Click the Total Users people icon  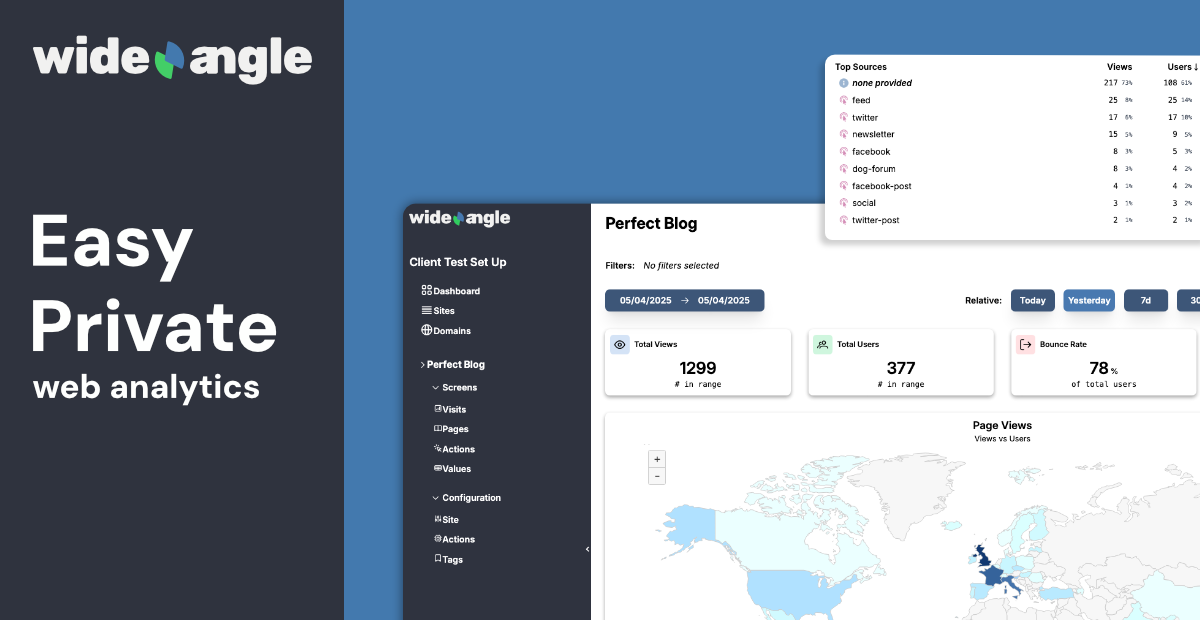[x=823, y=344]
